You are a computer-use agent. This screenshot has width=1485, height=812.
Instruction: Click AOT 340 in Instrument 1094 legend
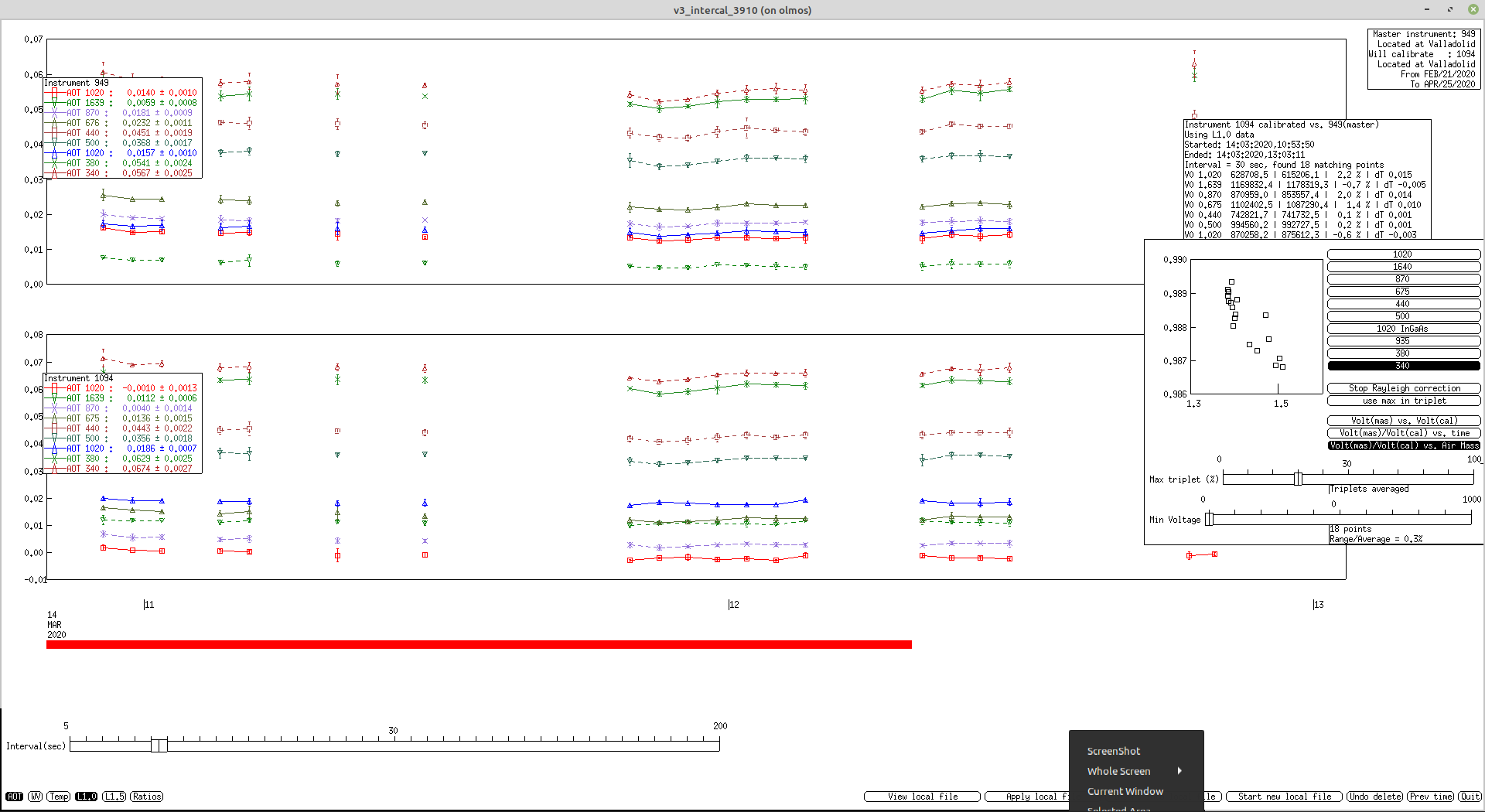(x=121, y=469)
